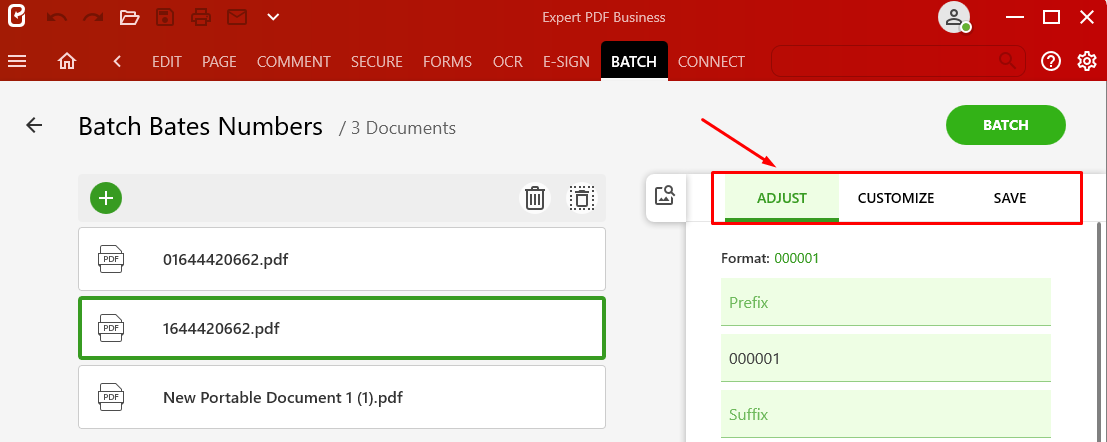This screenshot has height=442, width=1107.
Task: Open the E-SIGN tab
Action: pyautogui.click(x=566, y=62)
